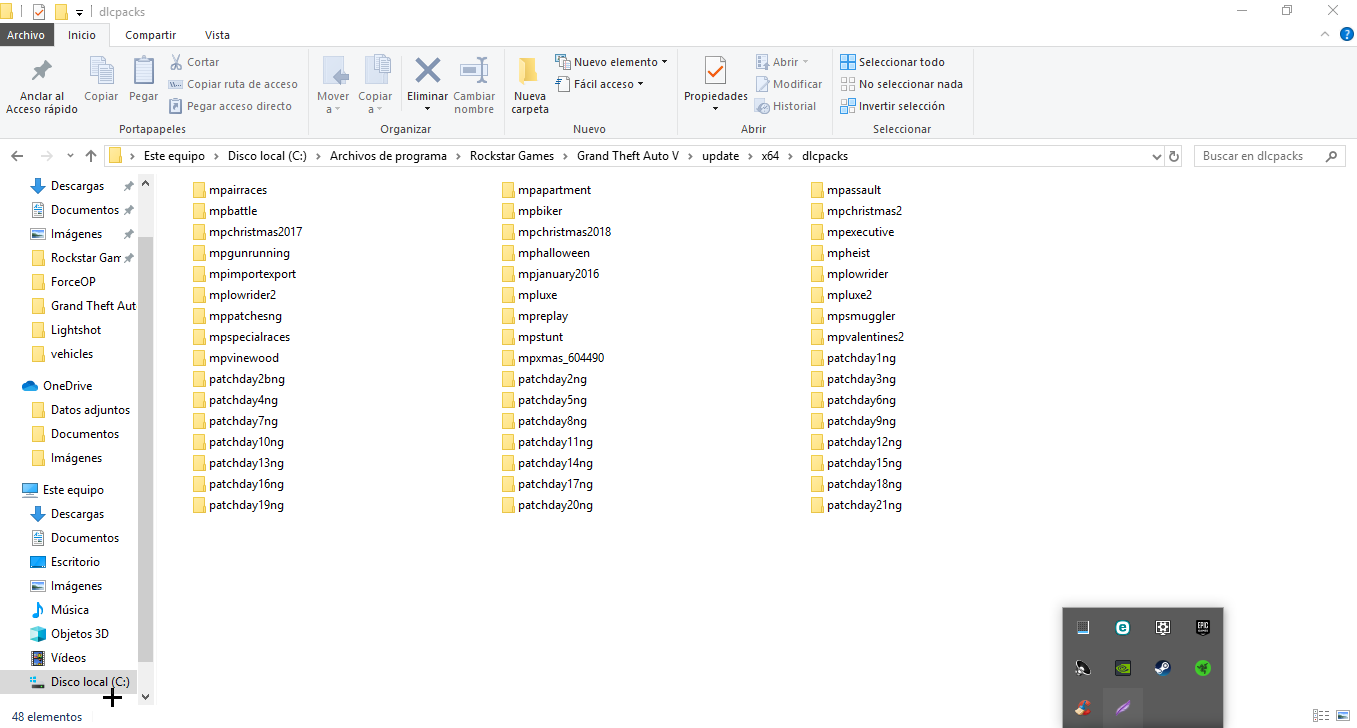Open NVIDIA tray icon

pos(1123,668)
